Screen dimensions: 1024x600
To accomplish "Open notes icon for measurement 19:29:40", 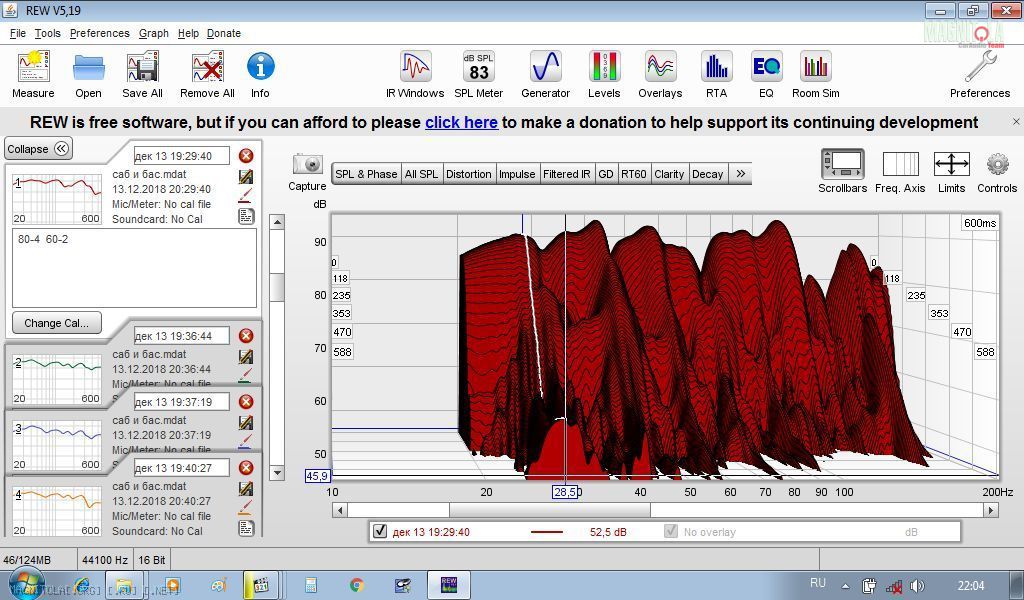I will (x=246, y=216).
